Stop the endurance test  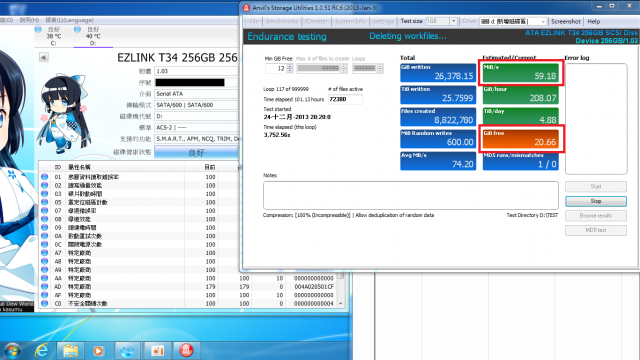coord(596,201)
